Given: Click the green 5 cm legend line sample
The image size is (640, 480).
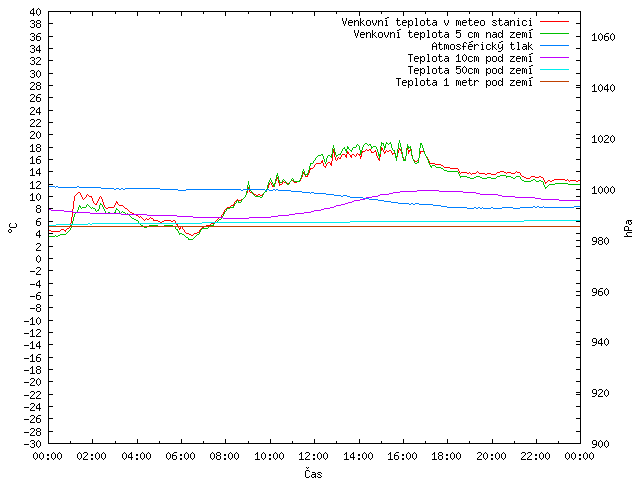Looking at the screenshot, I should [x=554, y=33].
